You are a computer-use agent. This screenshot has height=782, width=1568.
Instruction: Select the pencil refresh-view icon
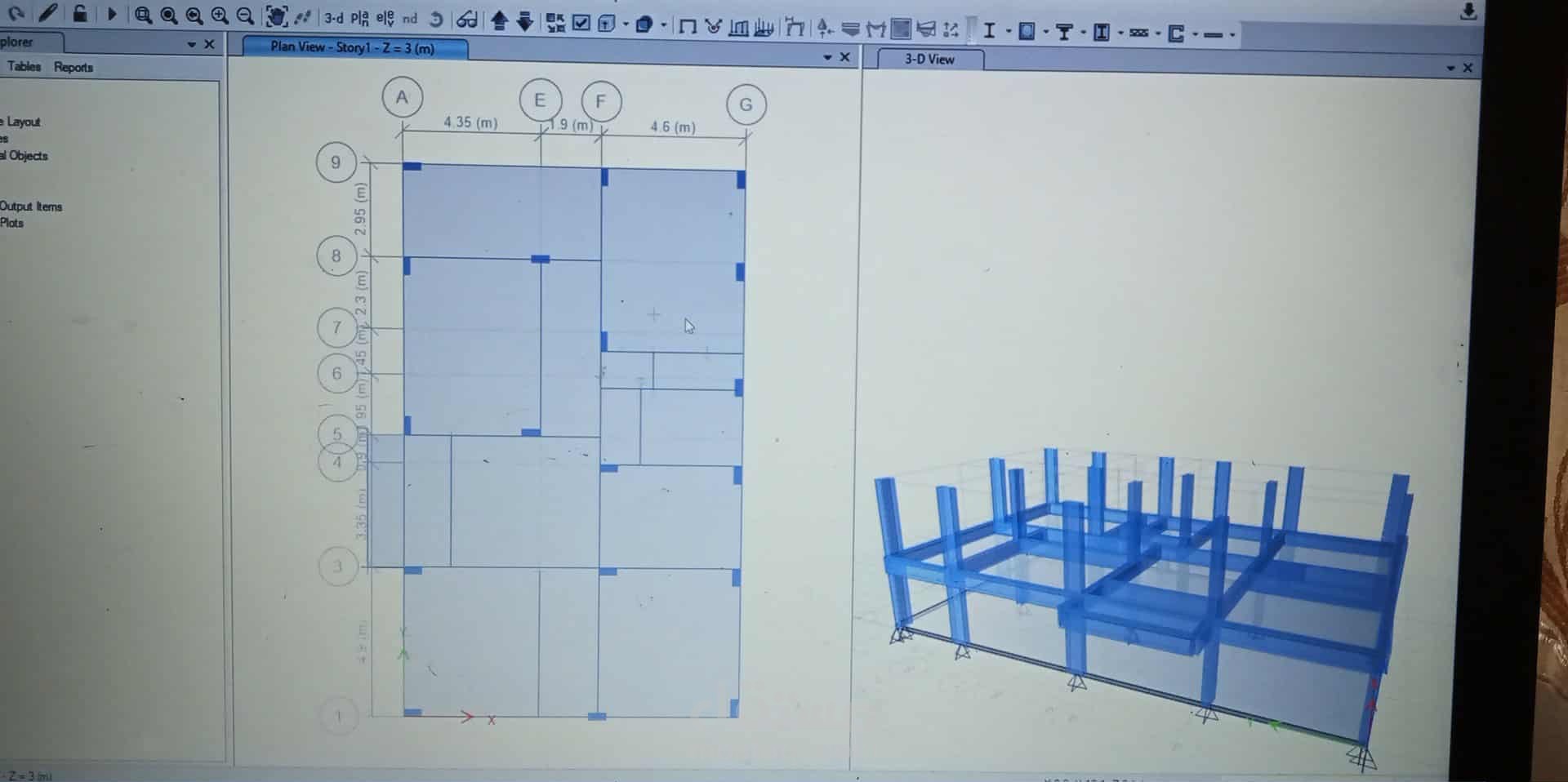48,13
